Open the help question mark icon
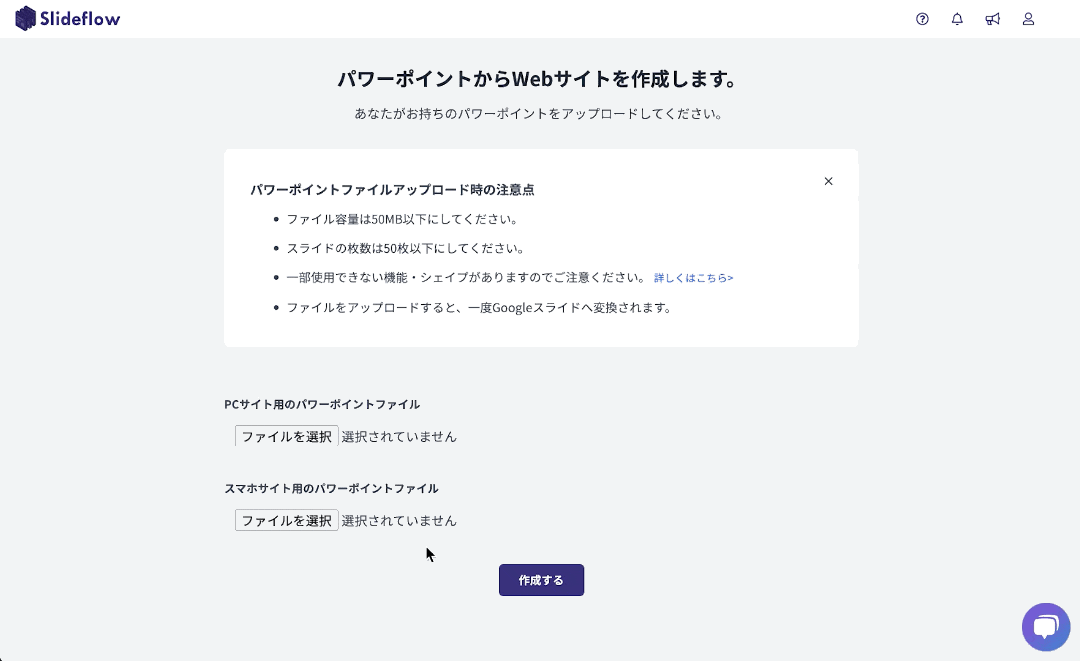The width and height of the screenshot is (1080, 661). [x=922, y=19]
